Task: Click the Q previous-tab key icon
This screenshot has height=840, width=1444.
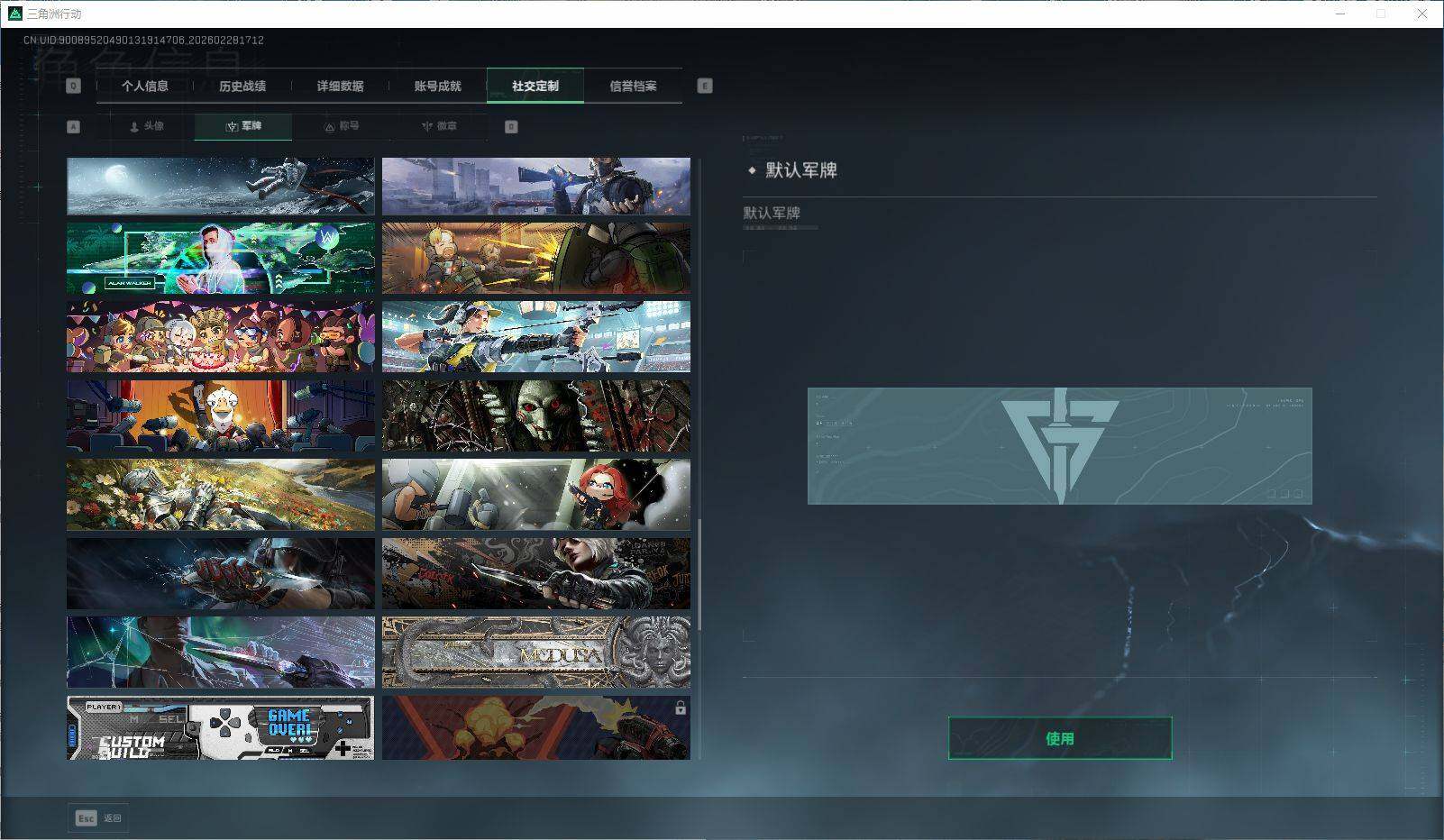Action: point(74,86)
